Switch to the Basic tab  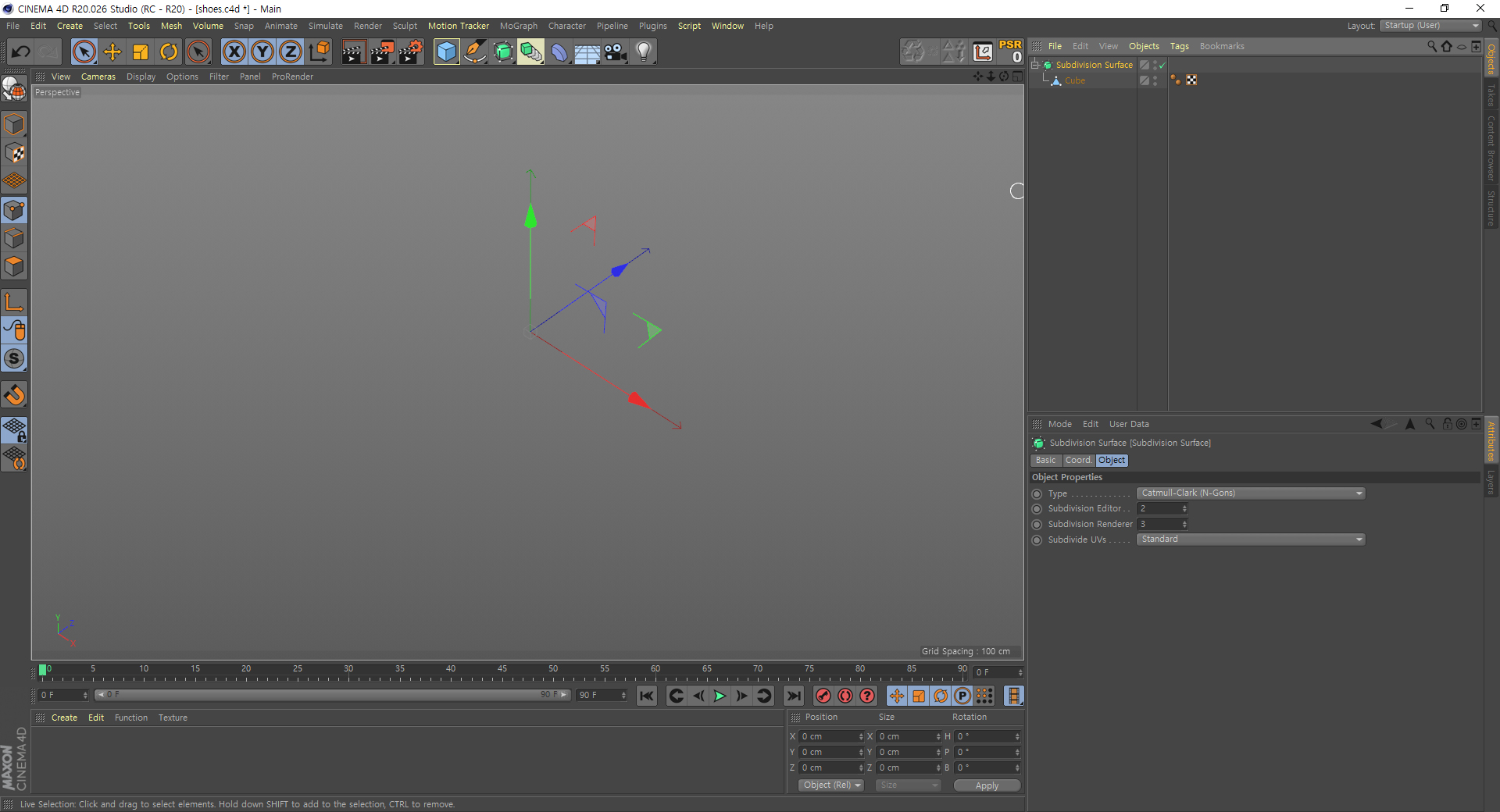1046,461
